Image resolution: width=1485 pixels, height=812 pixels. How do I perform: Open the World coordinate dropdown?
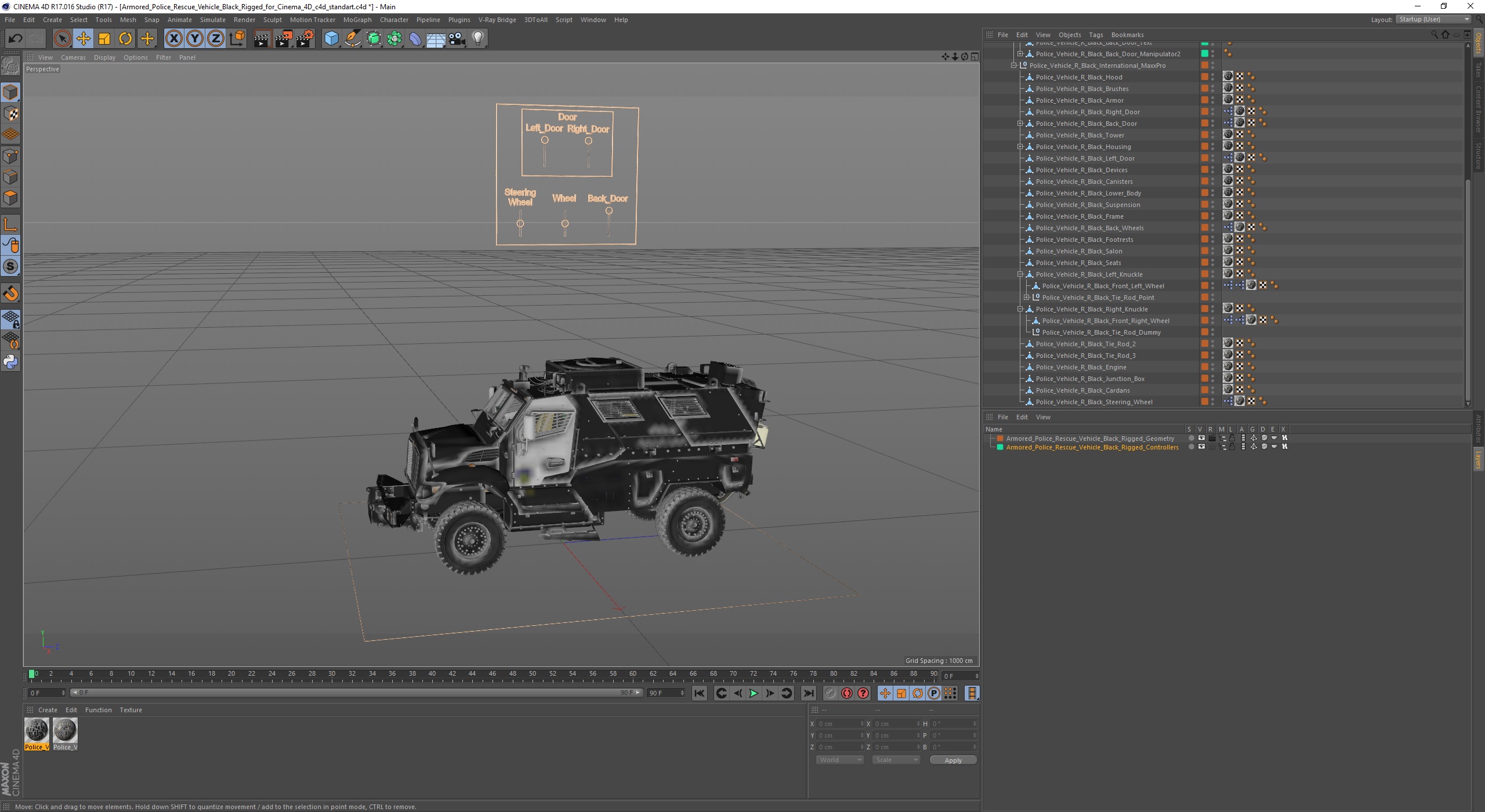pyautogui.click(x=840, y=760)
